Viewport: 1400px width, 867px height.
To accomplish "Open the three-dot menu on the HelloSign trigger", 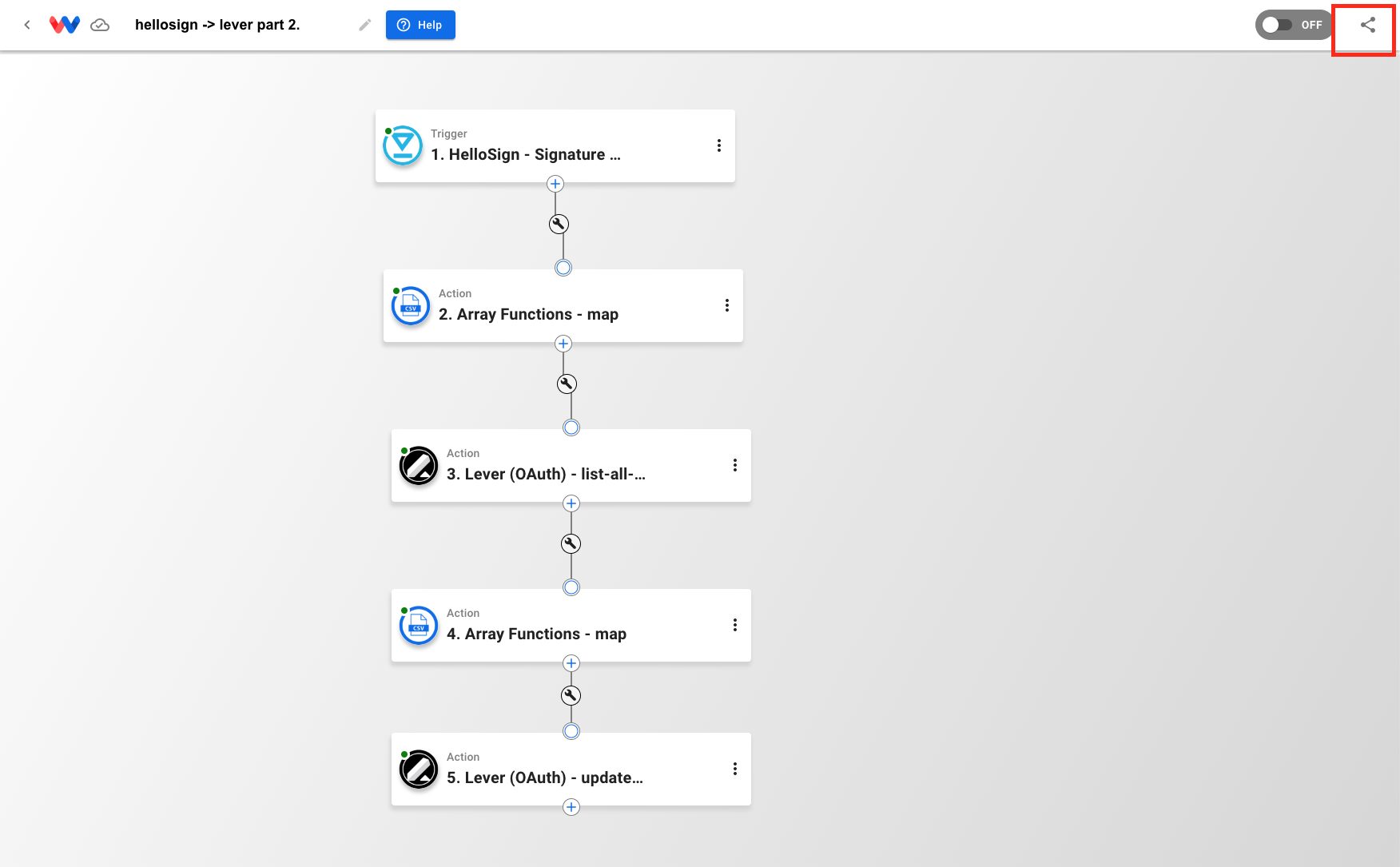I will click(718, 145).
